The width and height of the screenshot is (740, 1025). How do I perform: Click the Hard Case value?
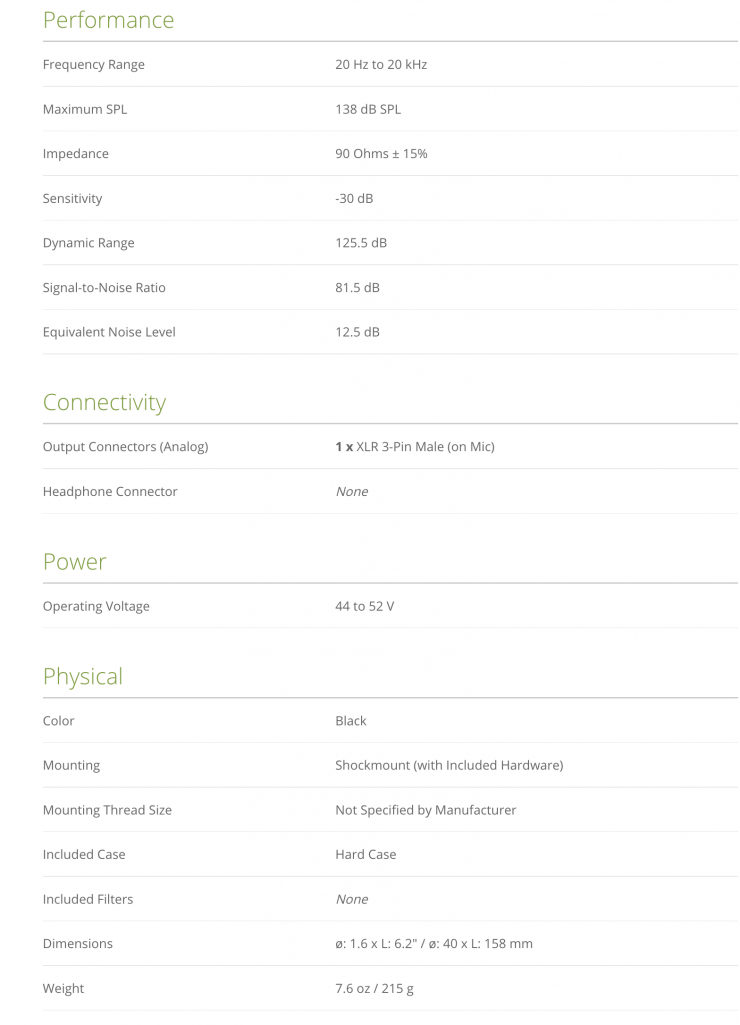[x=366, y=855]
